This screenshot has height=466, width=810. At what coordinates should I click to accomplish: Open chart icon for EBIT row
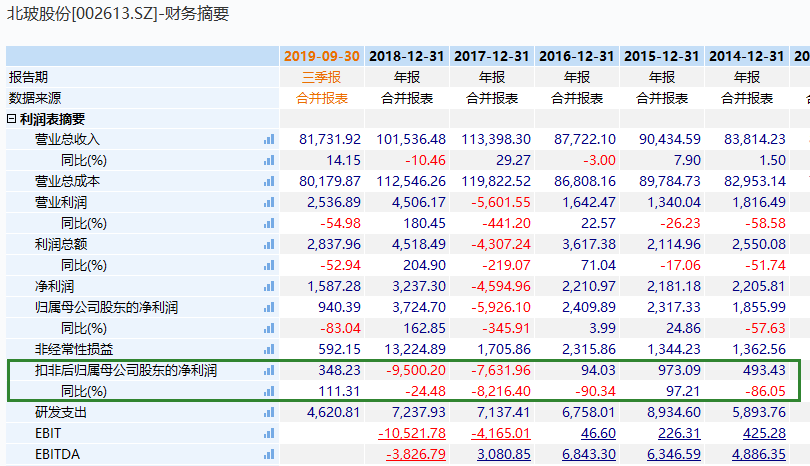click(269, 433)
